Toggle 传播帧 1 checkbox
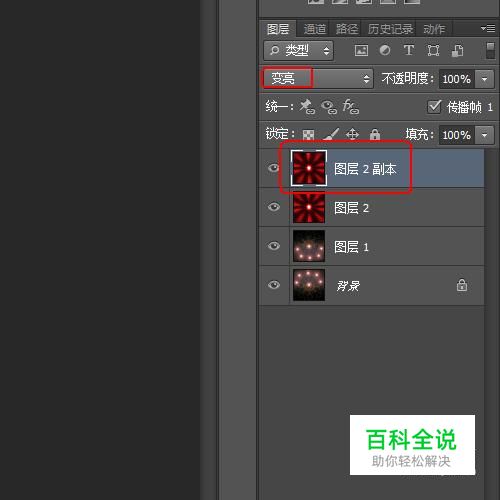The height and width of the screenshot is (500, 500). [x=434, y=107]
